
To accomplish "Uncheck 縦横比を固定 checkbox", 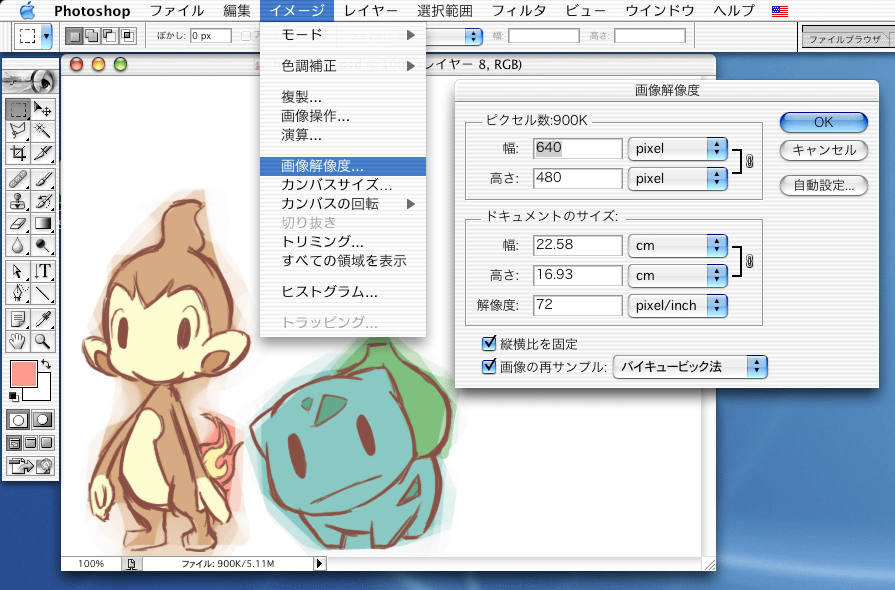I will tap(489, 344).
